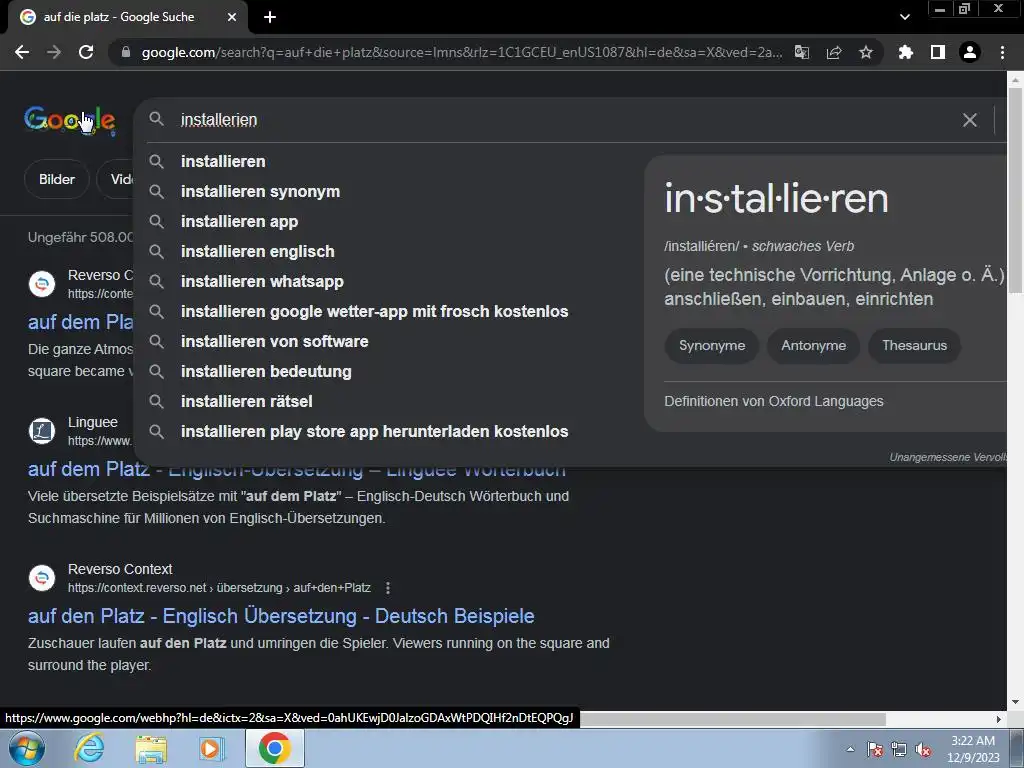
Task: Click the Google logo
Action: [x=70, y=120]
